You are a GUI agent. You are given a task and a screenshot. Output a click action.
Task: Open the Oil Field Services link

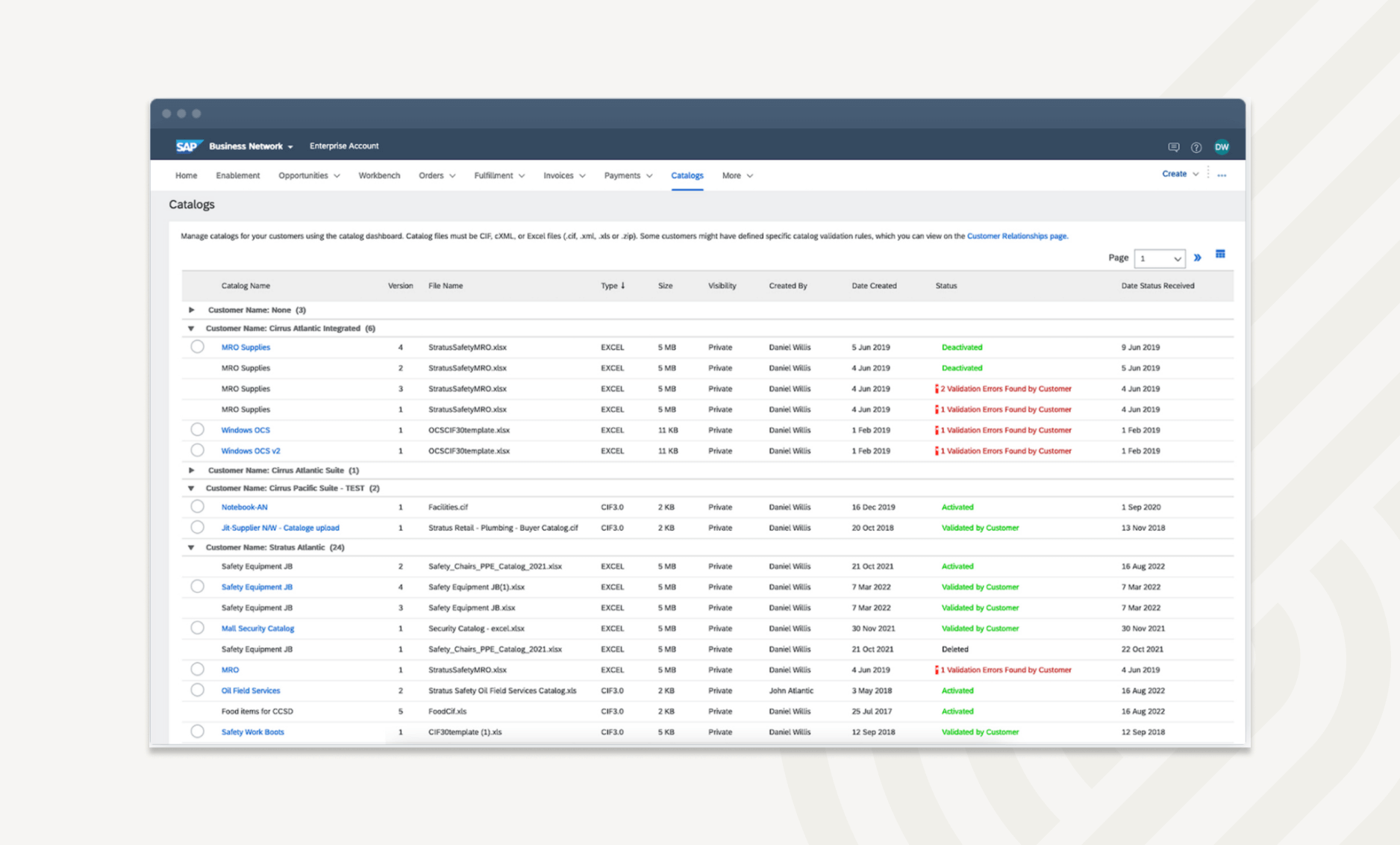(251, 690)
